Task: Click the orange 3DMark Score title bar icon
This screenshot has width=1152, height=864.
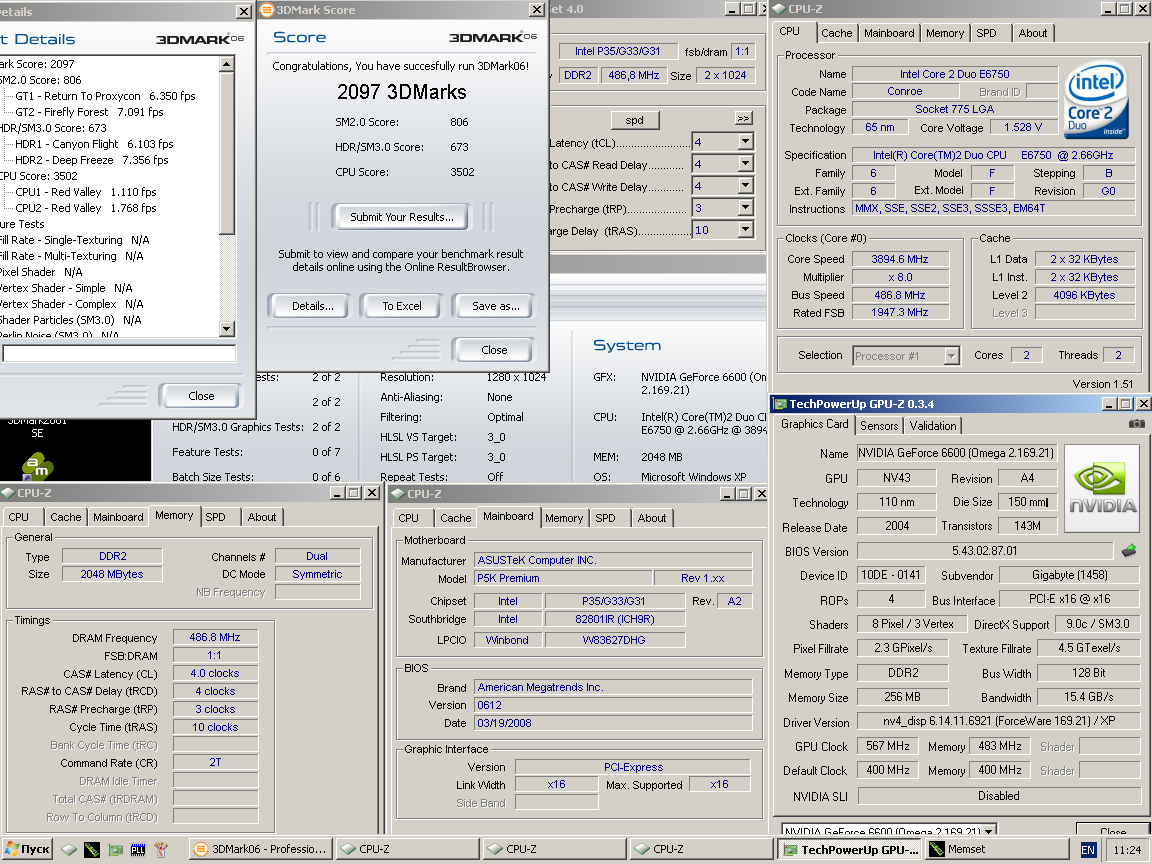Action: (x=267, y=10)
